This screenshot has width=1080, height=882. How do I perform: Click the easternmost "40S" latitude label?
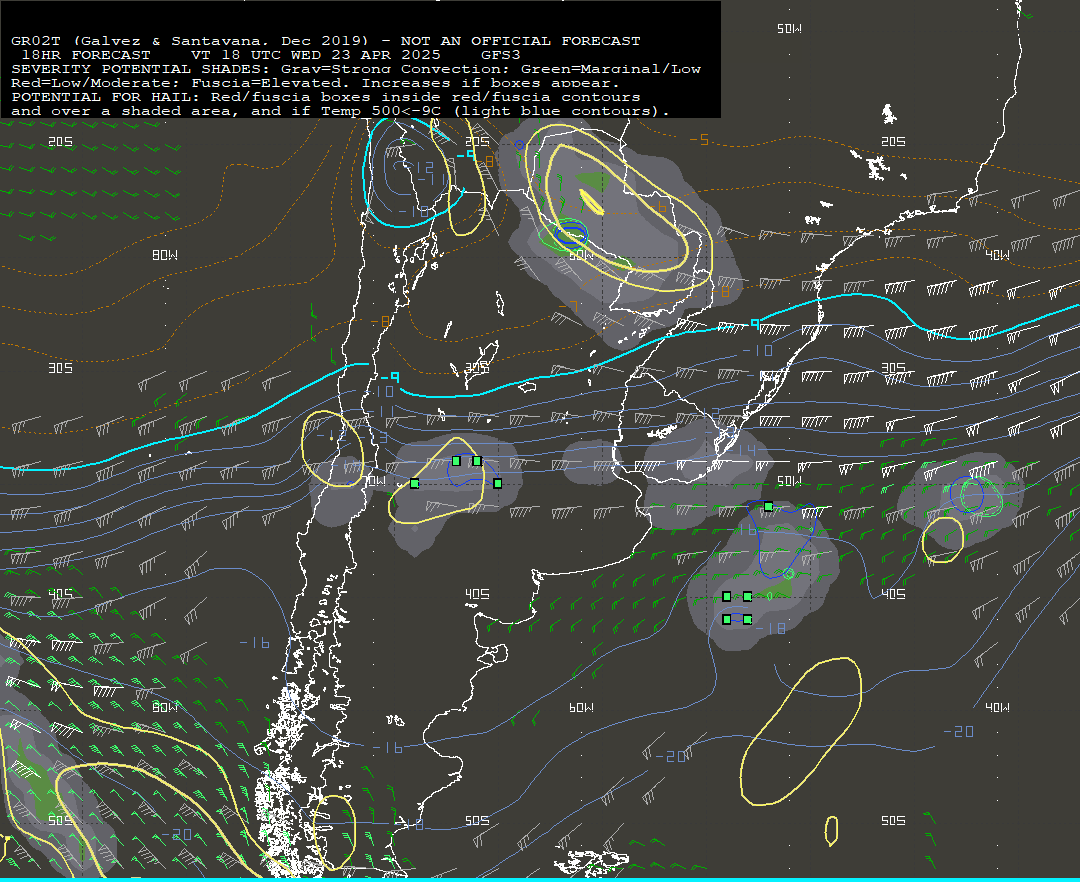[x=893, y=594]
